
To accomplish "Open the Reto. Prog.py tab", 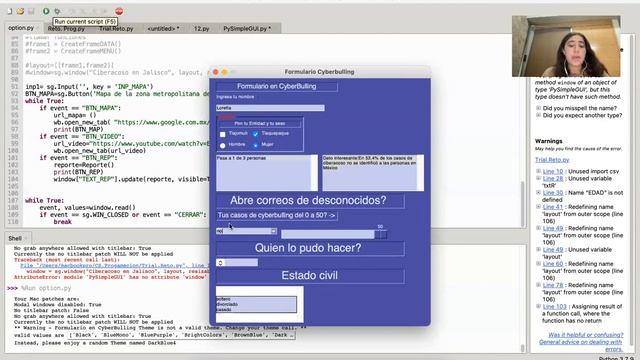I will click(x=66, y=29).
